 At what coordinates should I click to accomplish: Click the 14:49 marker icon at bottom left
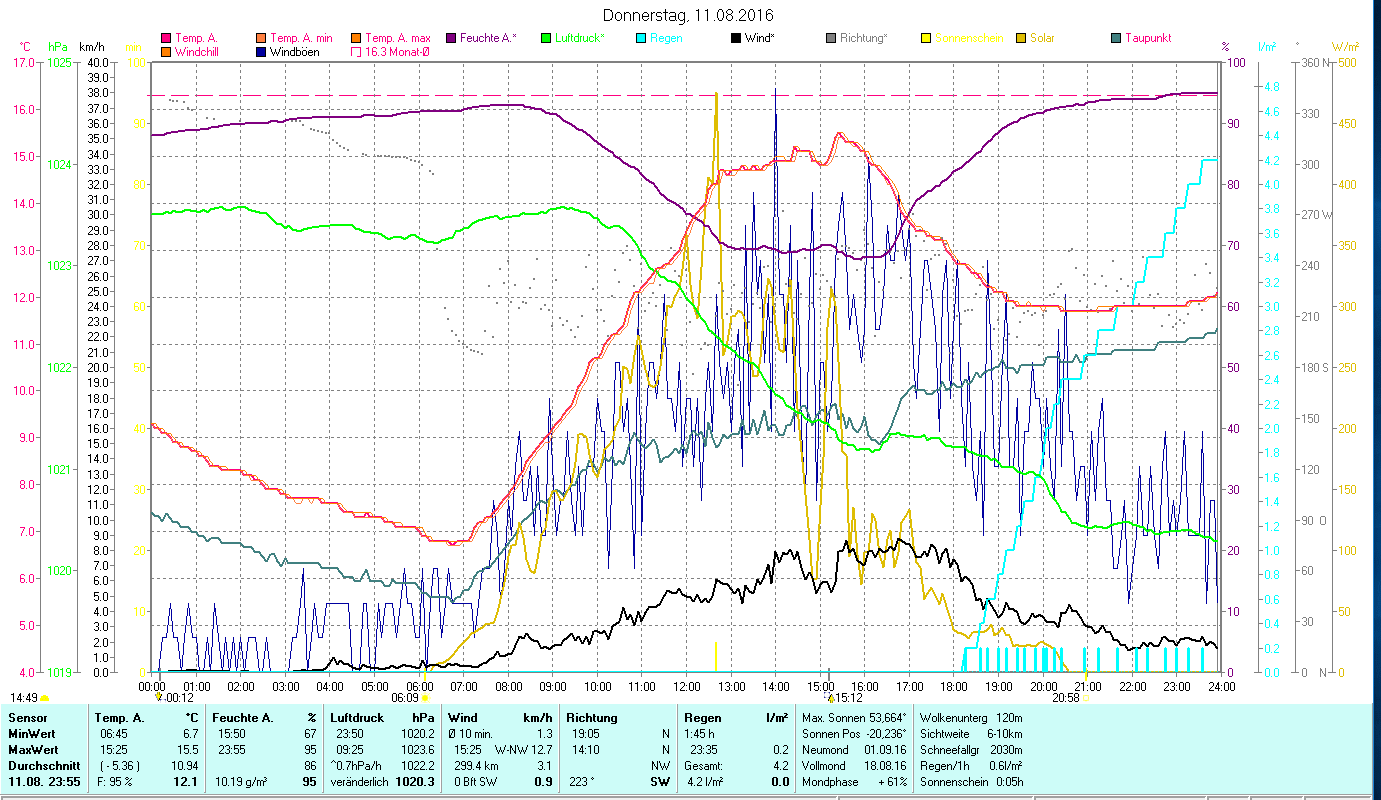click(44, 698)
